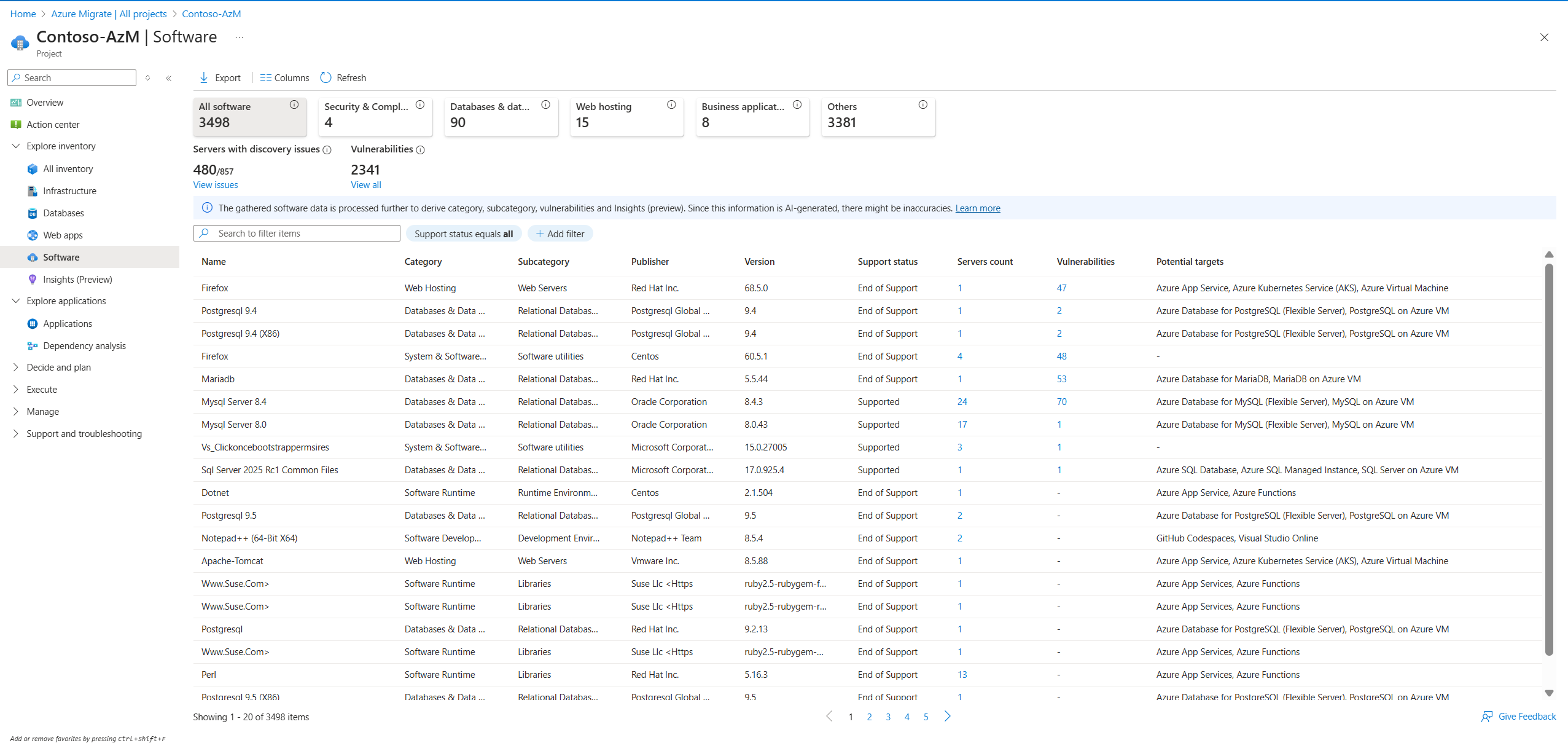Open Dependency analysis from sidebar
Screen dimensions: 1568x743
coord(84,345)
